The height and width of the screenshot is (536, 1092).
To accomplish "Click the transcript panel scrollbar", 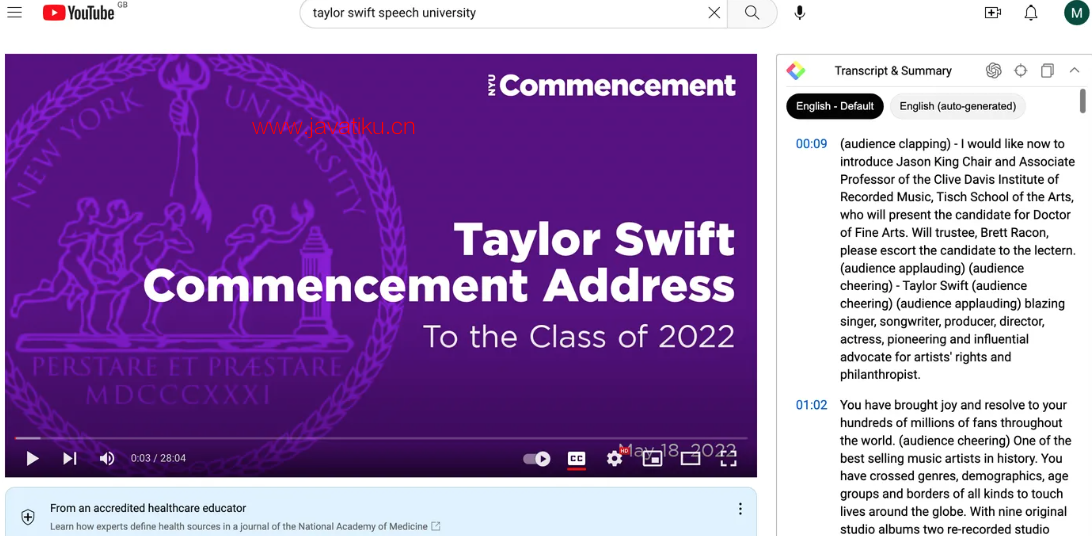I will [1083, 101].
